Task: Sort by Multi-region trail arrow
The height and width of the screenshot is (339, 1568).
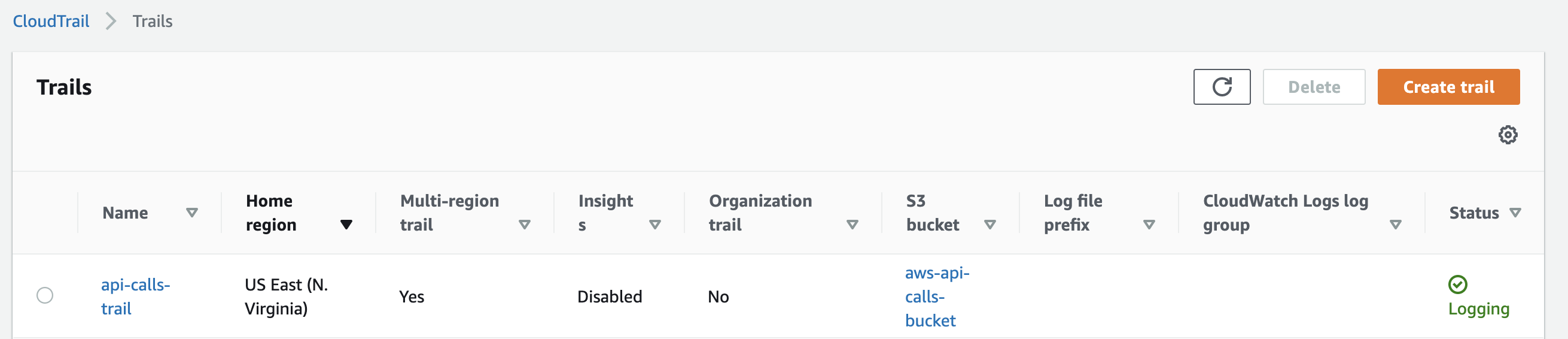Action: coord(524,225)
